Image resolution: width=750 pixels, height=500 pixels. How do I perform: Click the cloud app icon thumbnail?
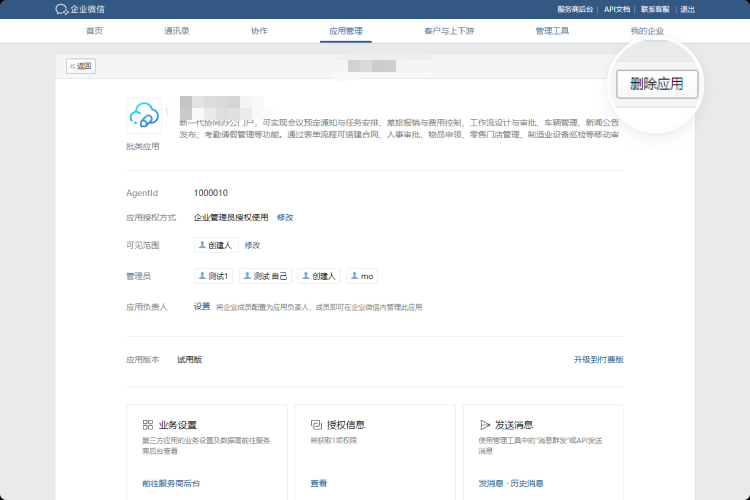144,116
